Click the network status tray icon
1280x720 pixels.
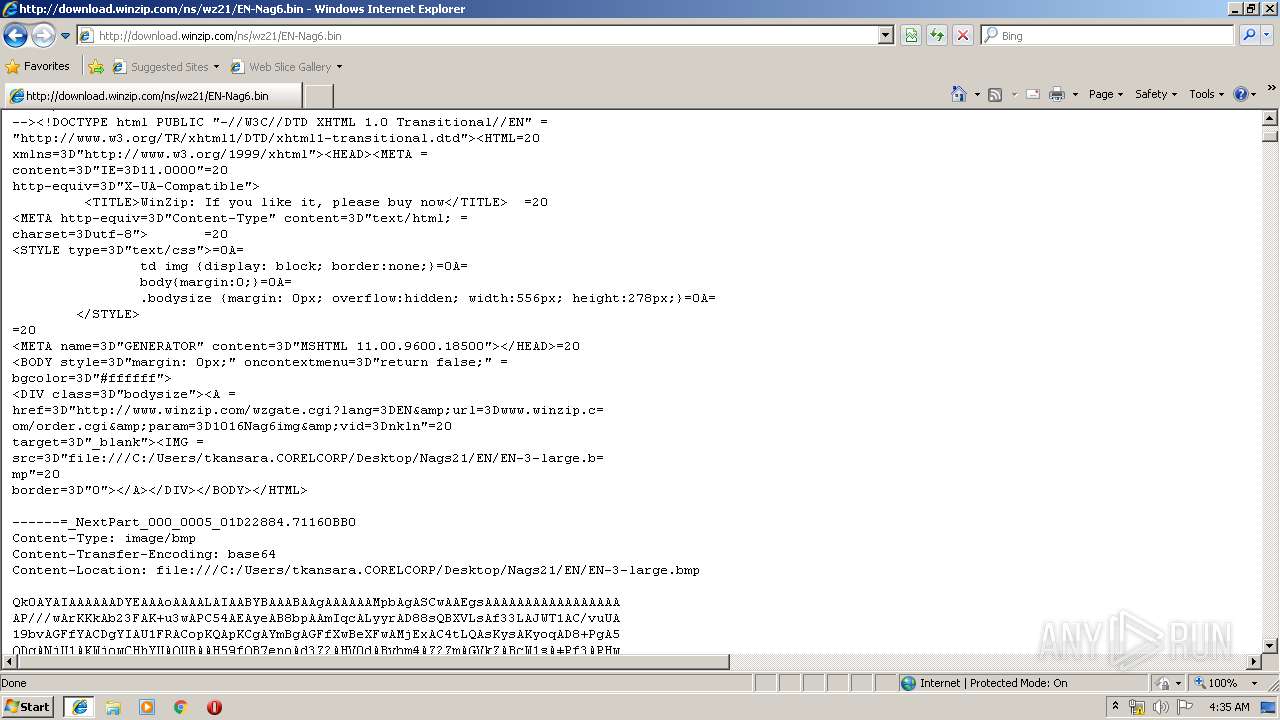1137,707
